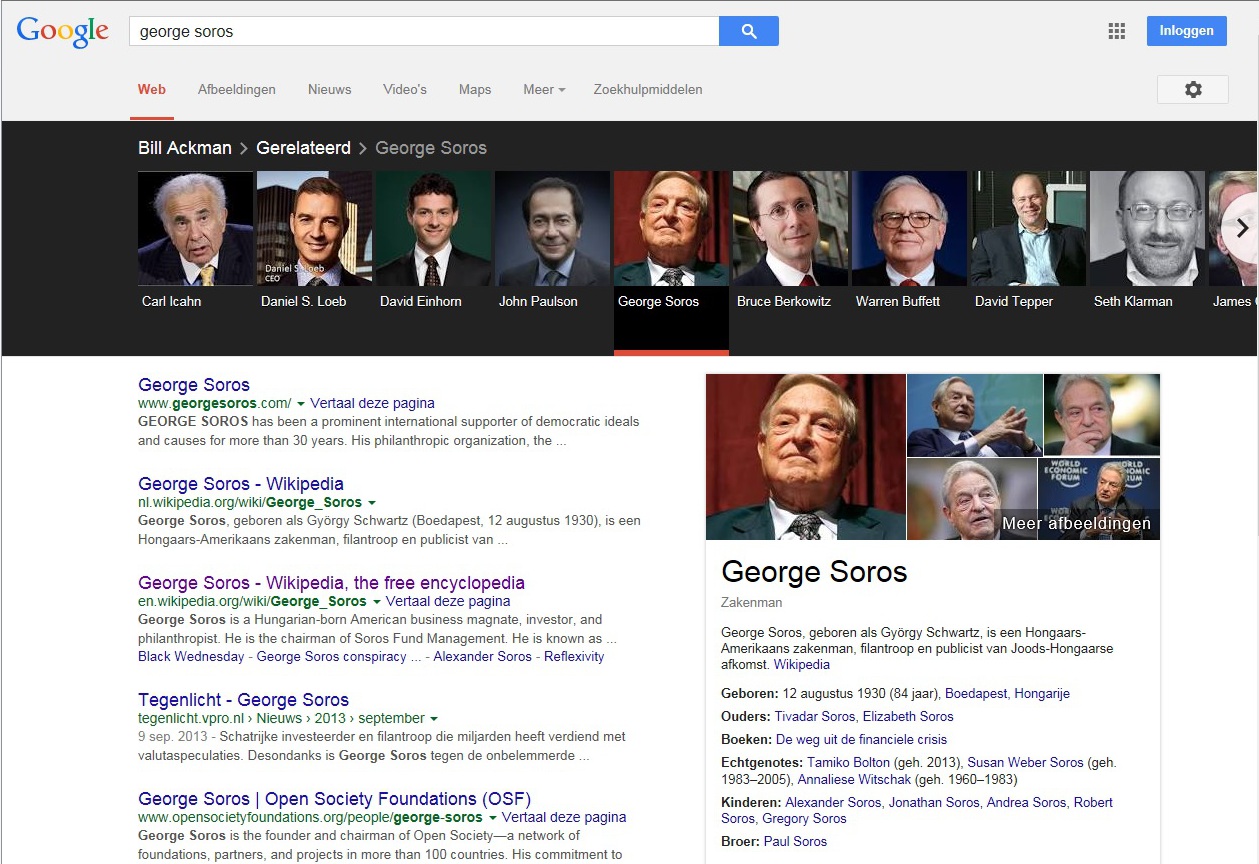This screenshot has height=864, width=1259.
Task: Open Jonathan Soros in Kinderen row
Action: [x=934, y=802]
